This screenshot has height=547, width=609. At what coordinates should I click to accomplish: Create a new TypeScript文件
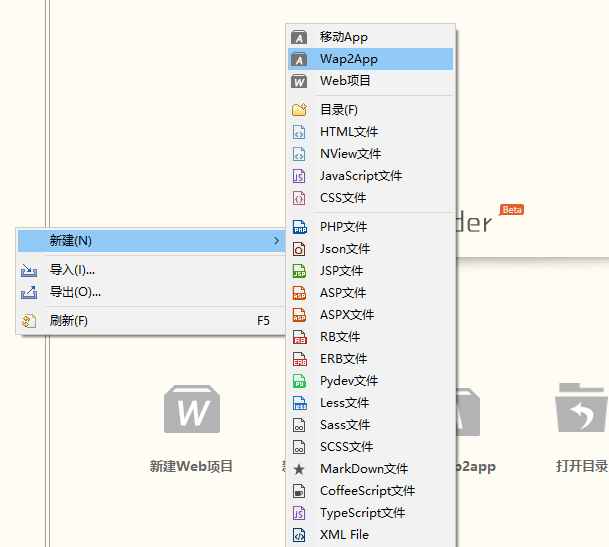click(x=371, y=513)
